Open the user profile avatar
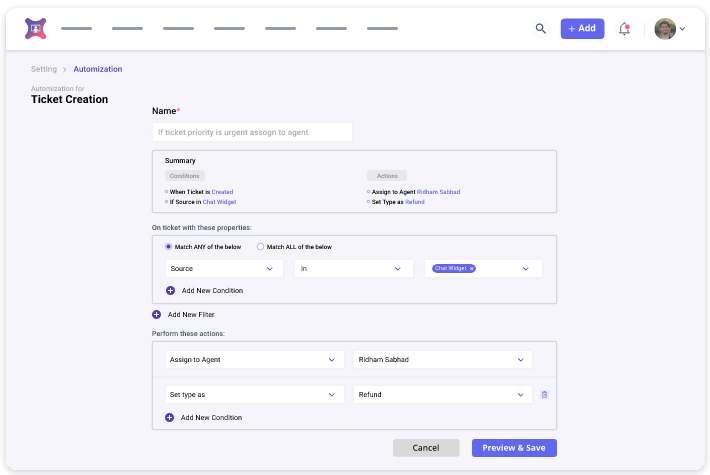The width and height of the screenshot is (710, 475). tap(665, 29)
